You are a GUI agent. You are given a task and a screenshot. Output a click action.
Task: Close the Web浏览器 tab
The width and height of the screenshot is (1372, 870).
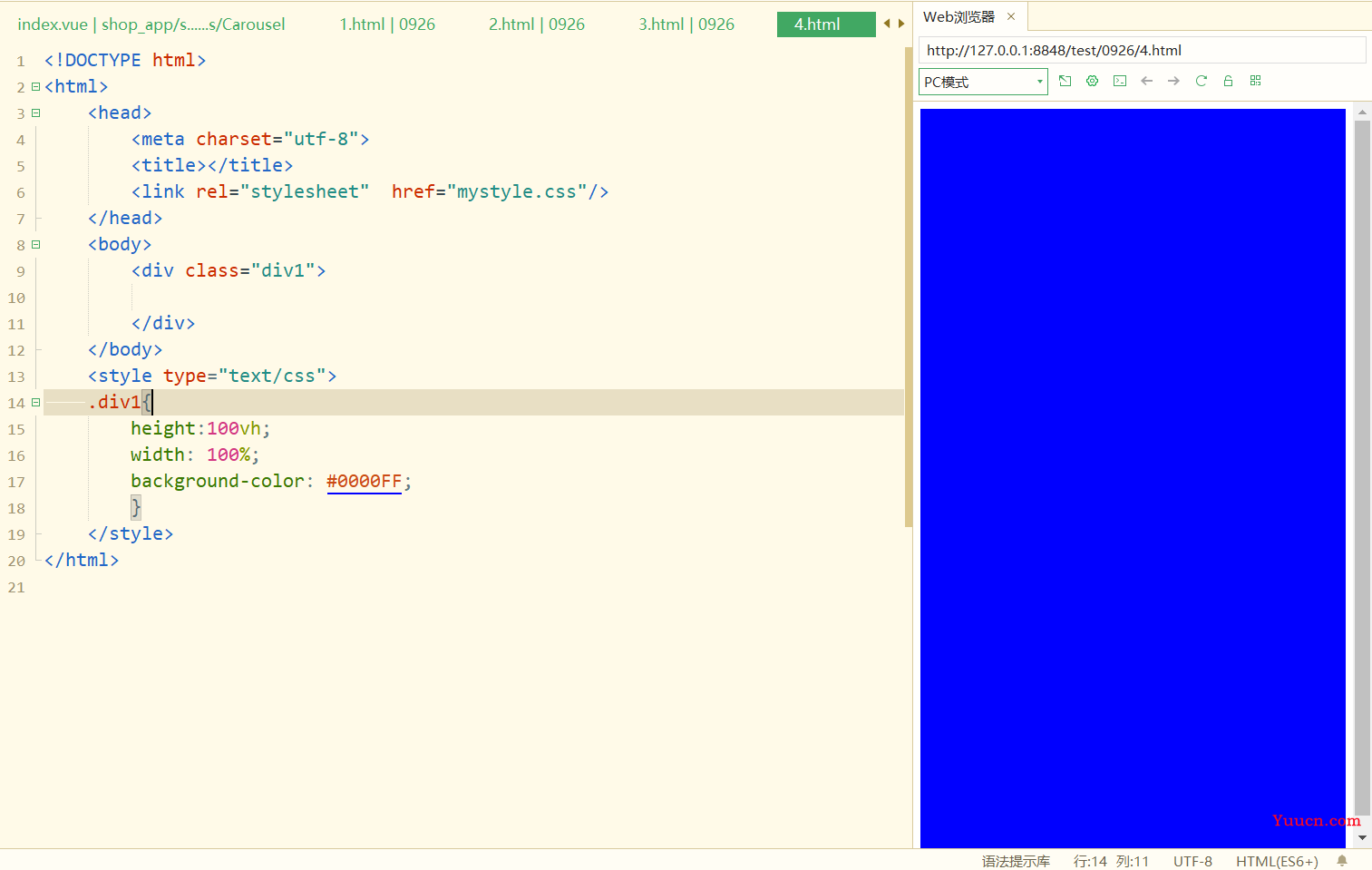1011,16
